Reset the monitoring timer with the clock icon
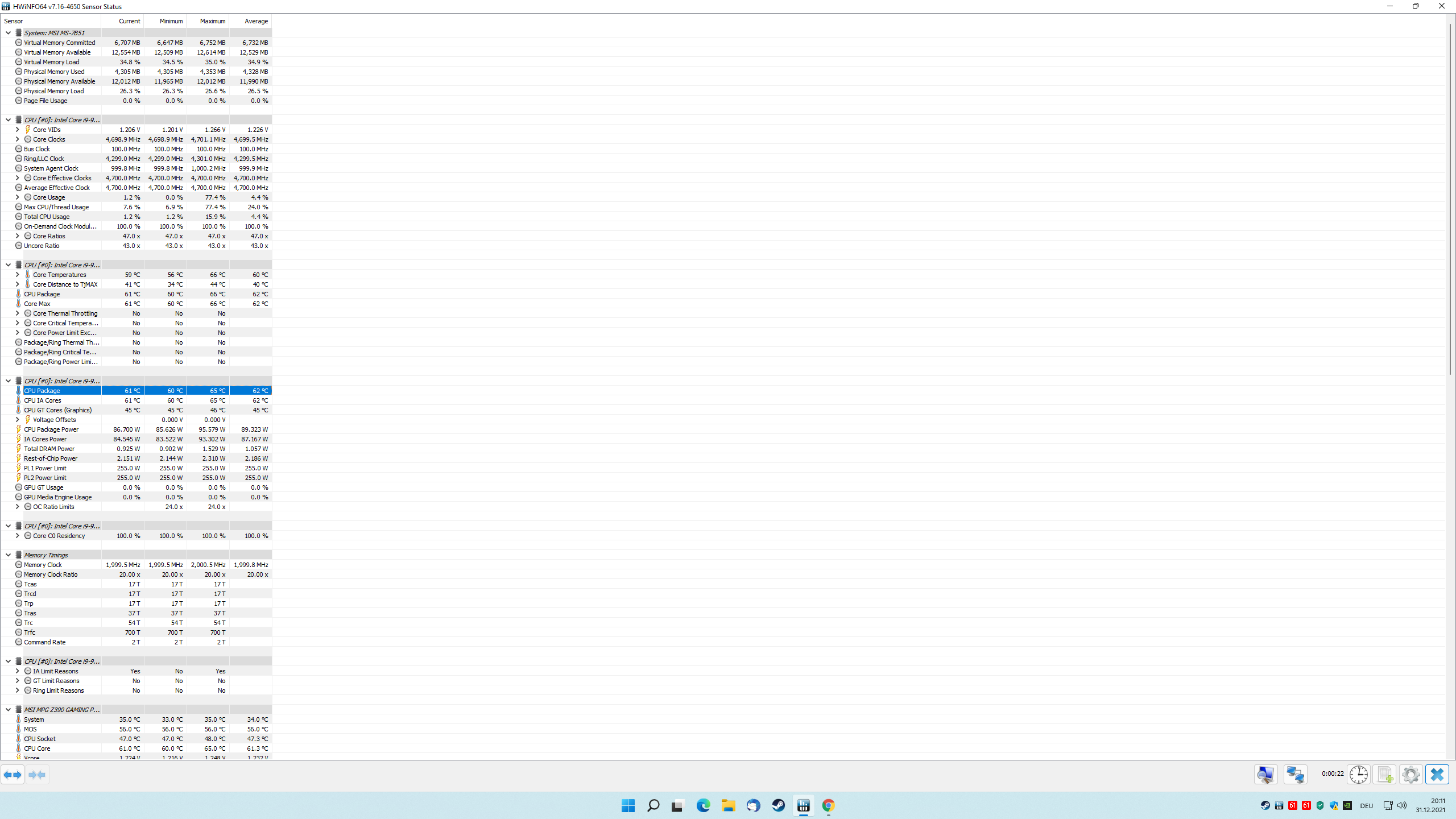Screen dimensions: 1456x819 (x=1359, y=775)
